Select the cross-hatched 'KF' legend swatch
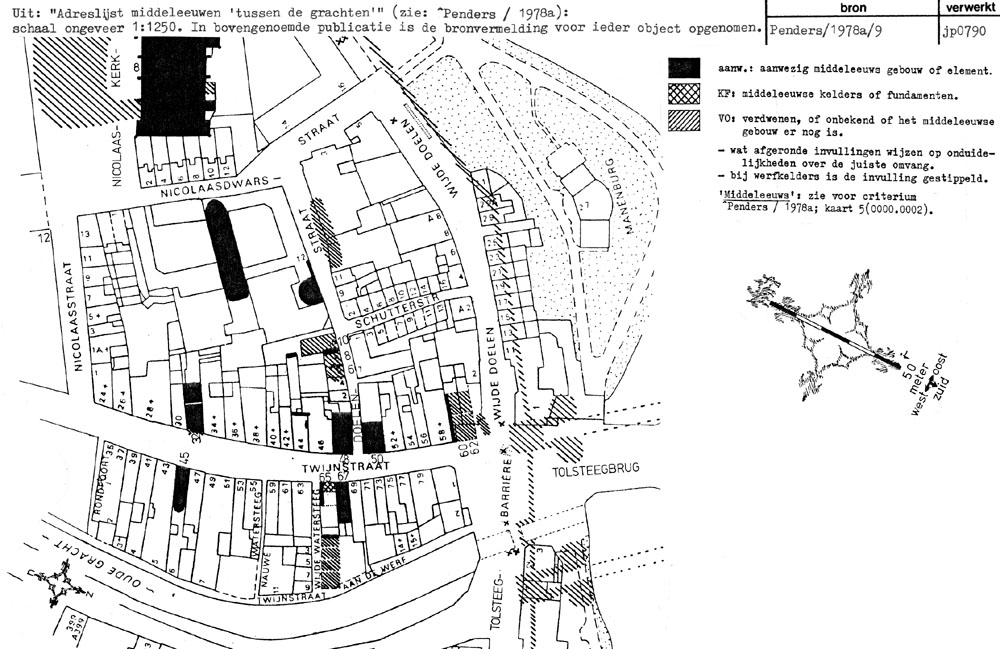 pos(686,95)
